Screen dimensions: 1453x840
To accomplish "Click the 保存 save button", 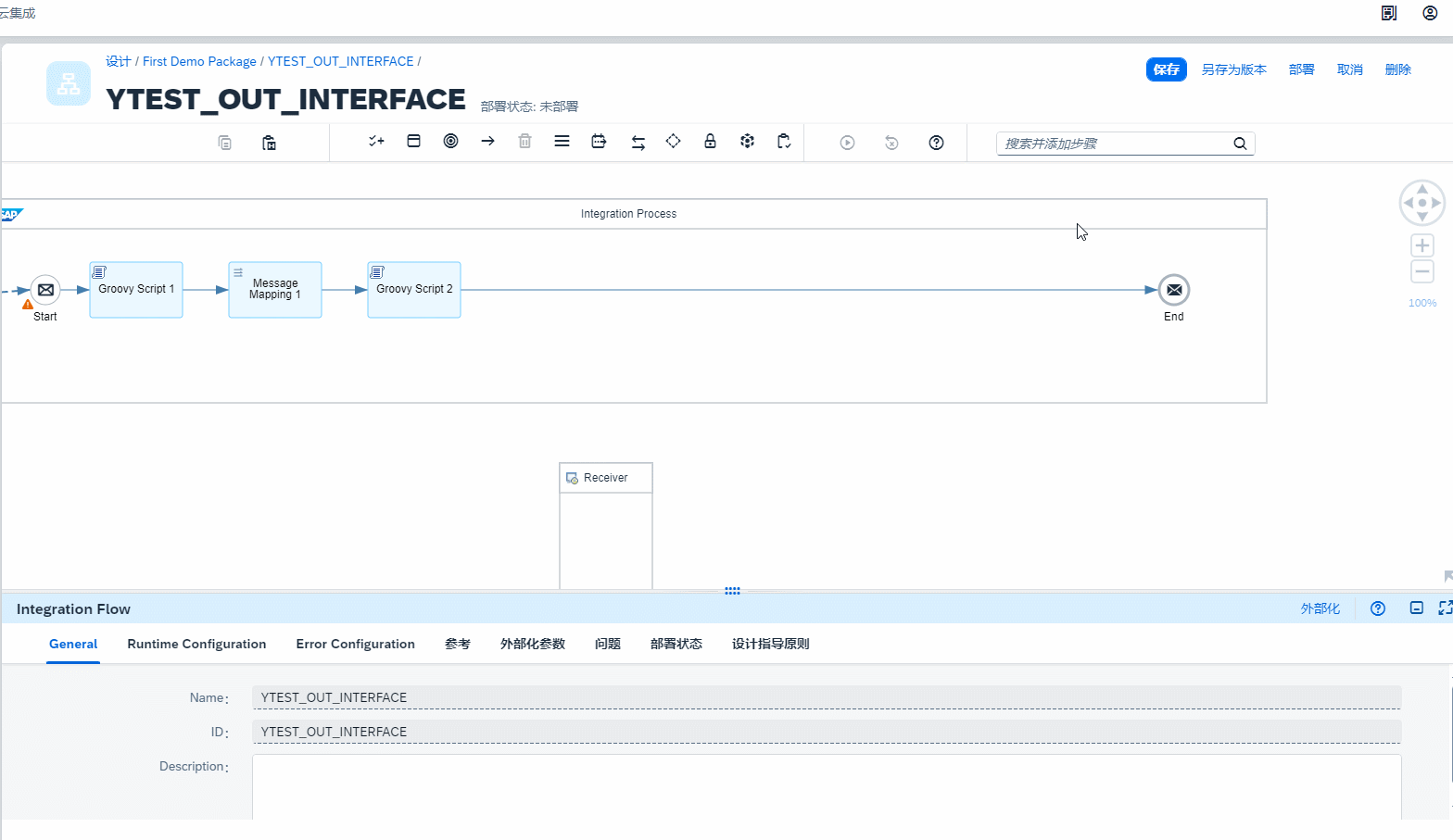I will (x=1166, y=69).
